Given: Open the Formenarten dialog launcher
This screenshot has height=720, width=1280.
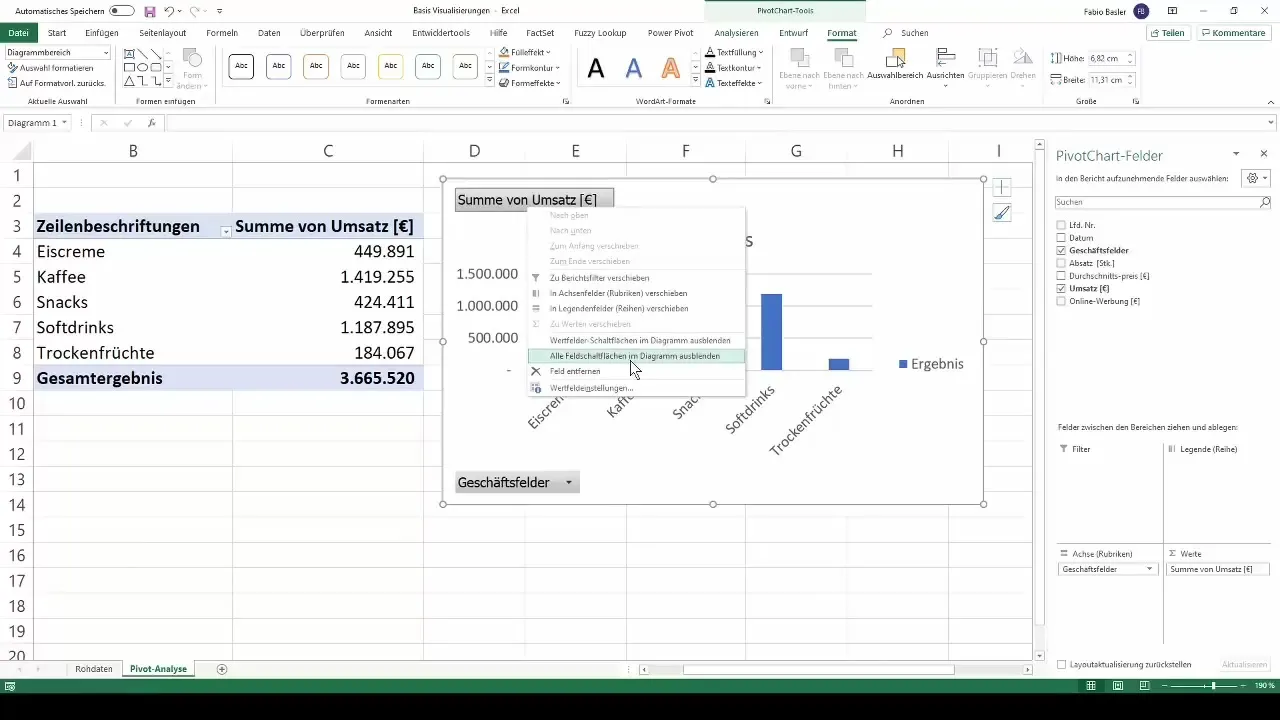Looking at the screenshot, I should click(x=566, y=102).
